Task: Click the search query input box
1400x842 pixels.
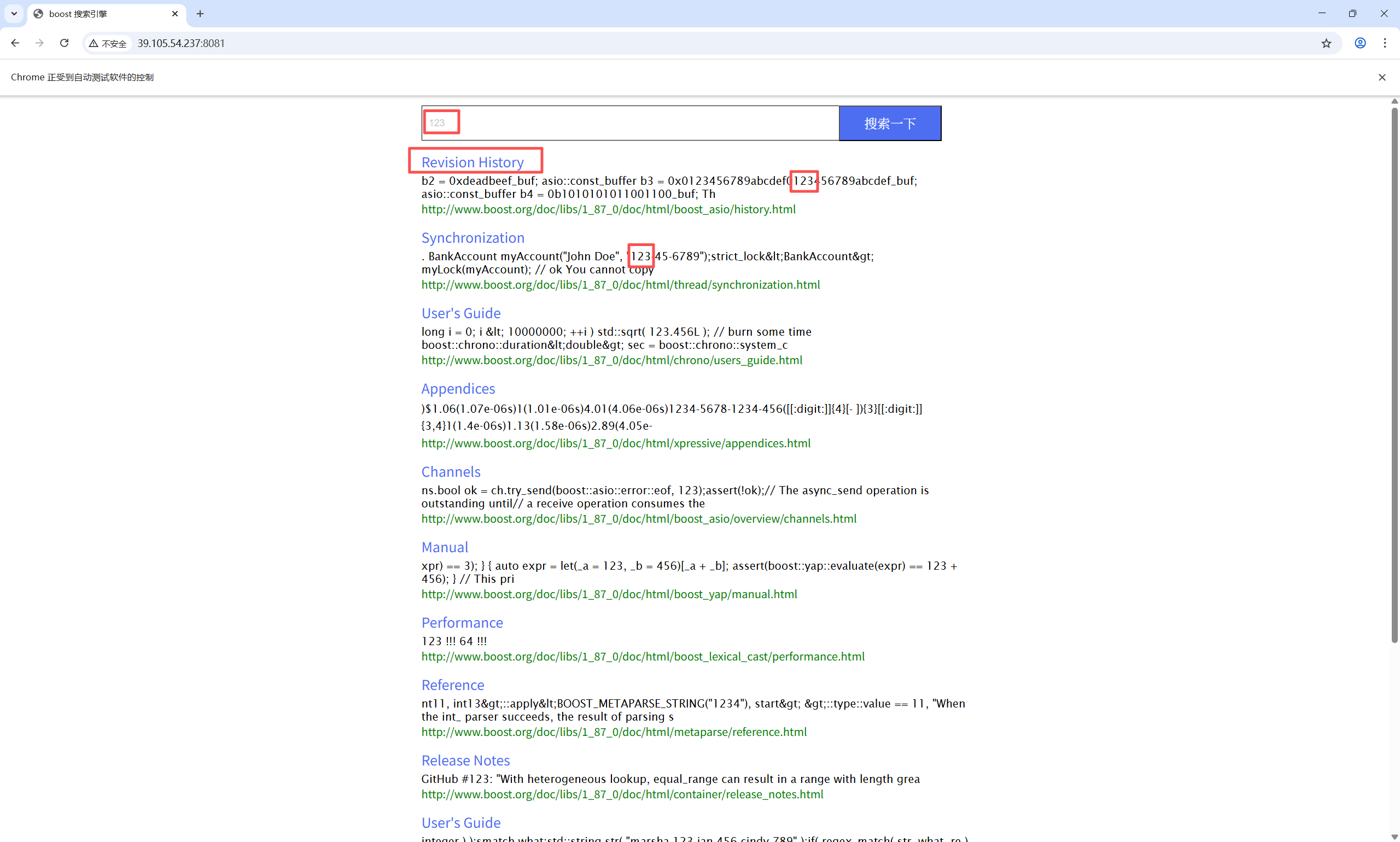Action: tap(630, 123)
